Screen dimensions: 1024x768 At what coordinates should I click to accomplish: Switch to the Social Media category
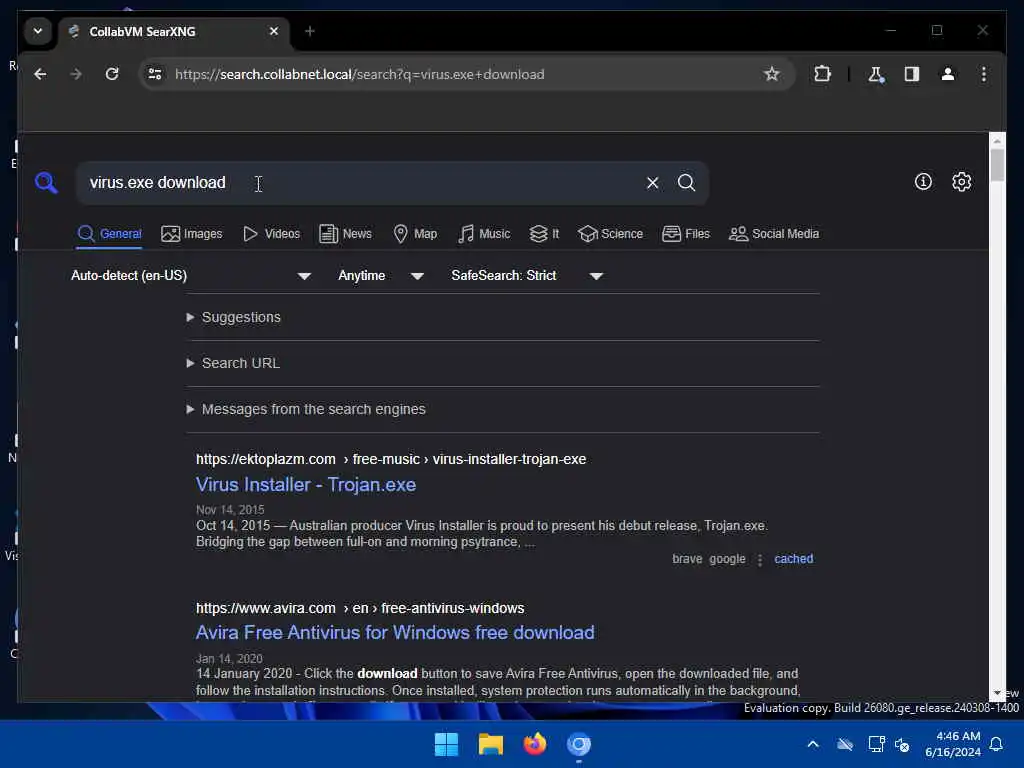click(x=774, y=234)
